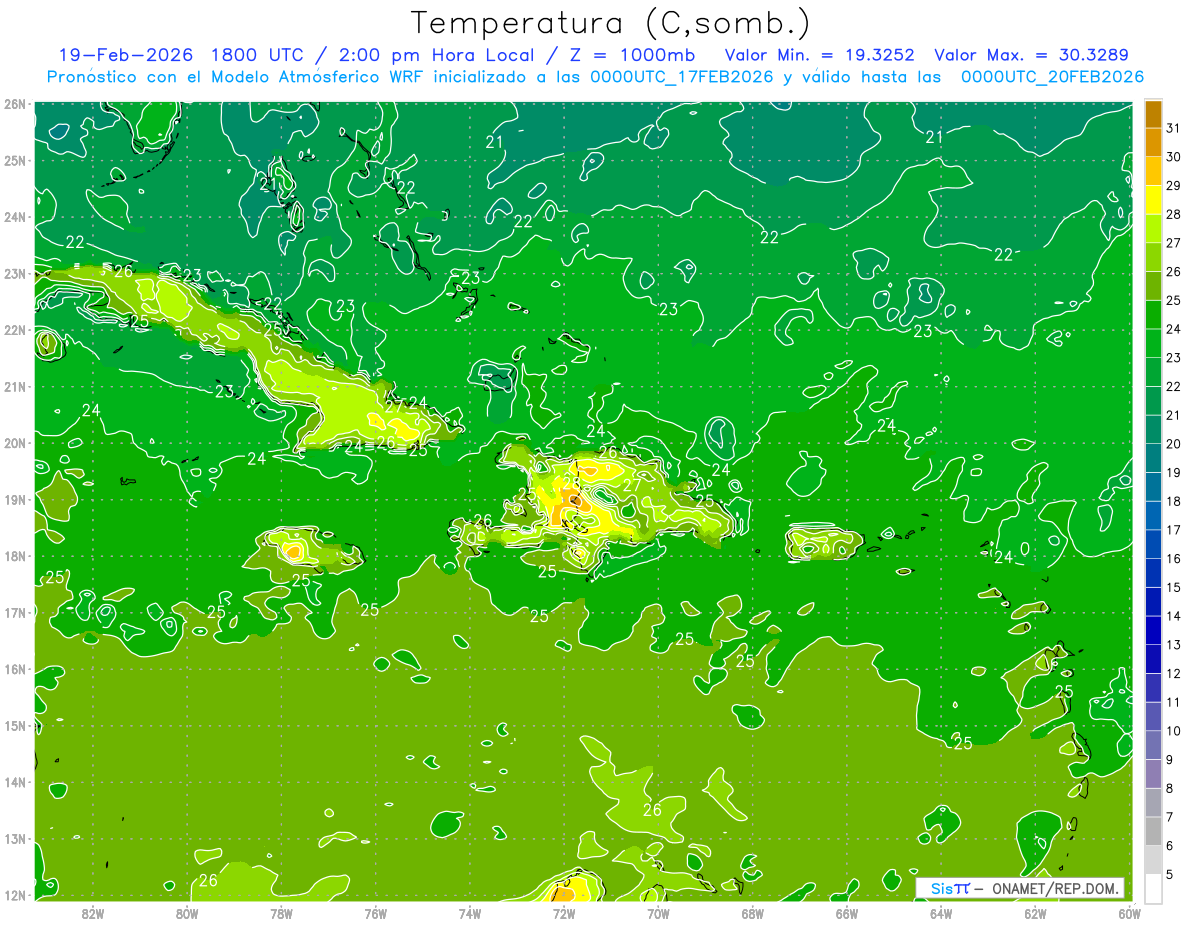Click the "25N" latitude axis label
The image size is (1200, 927).
(15, 160)
